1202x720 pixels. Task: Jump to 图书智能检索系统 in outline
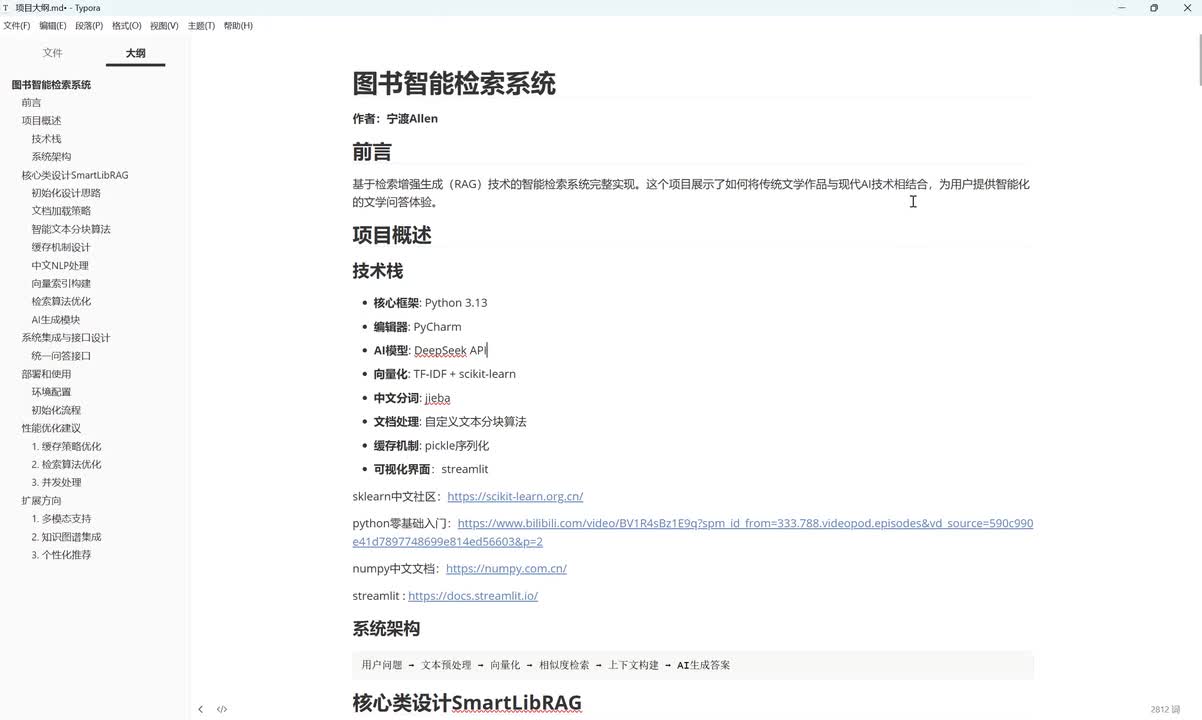pos(51,85)
